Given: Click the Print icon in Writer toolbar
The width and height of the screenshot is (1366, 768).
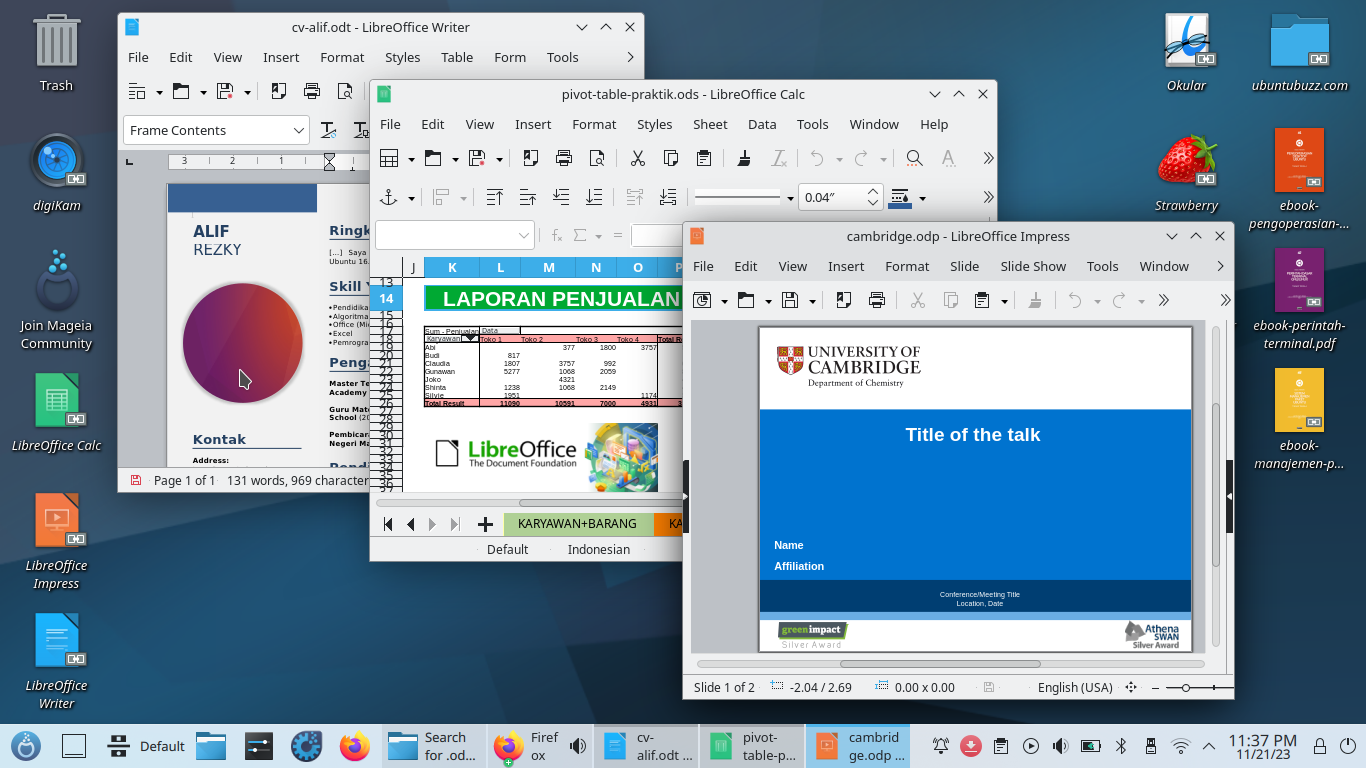Looking at the screenshot, I should 312,92.
